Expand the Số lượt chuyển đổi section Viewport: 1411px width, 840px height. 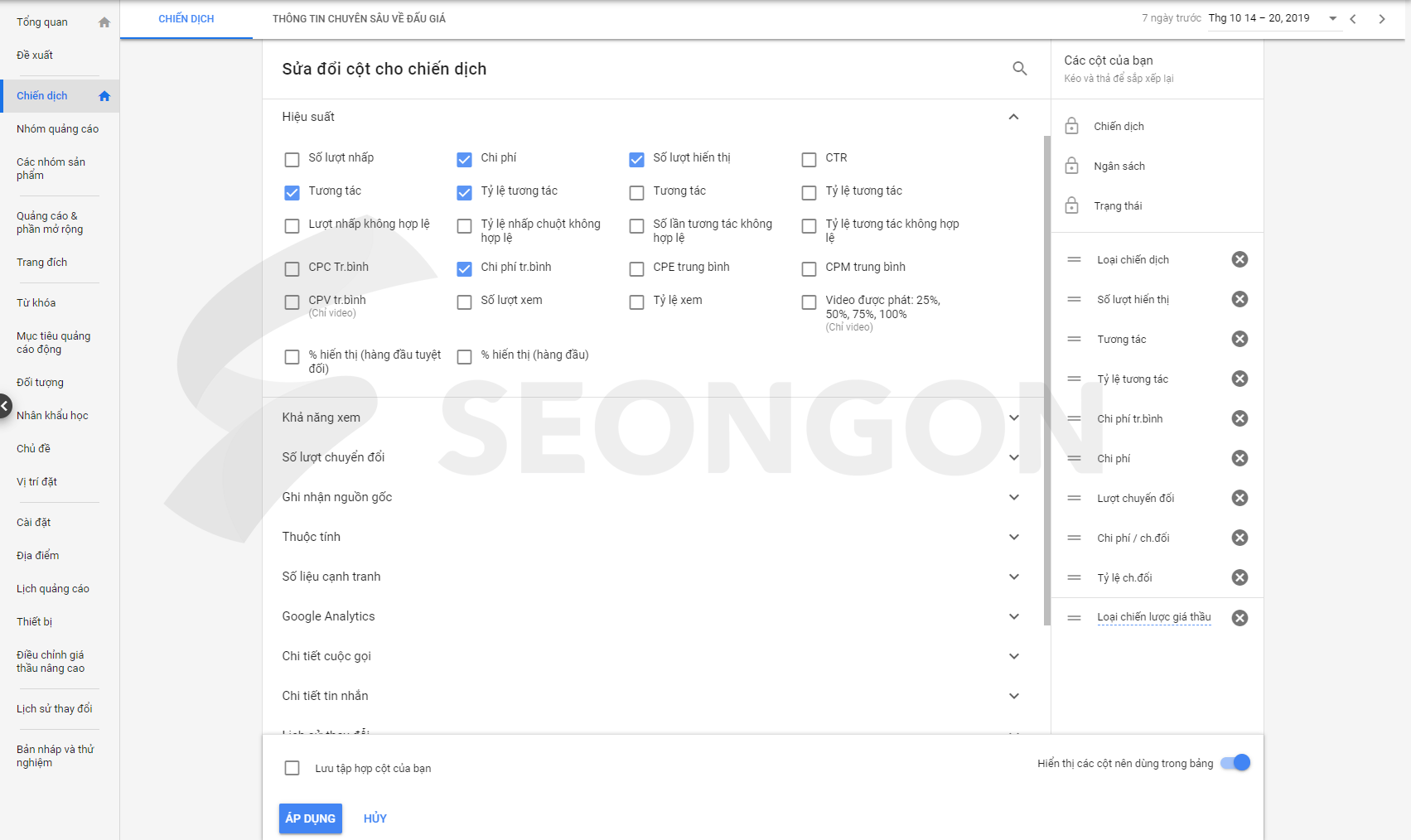[1013, 457]
